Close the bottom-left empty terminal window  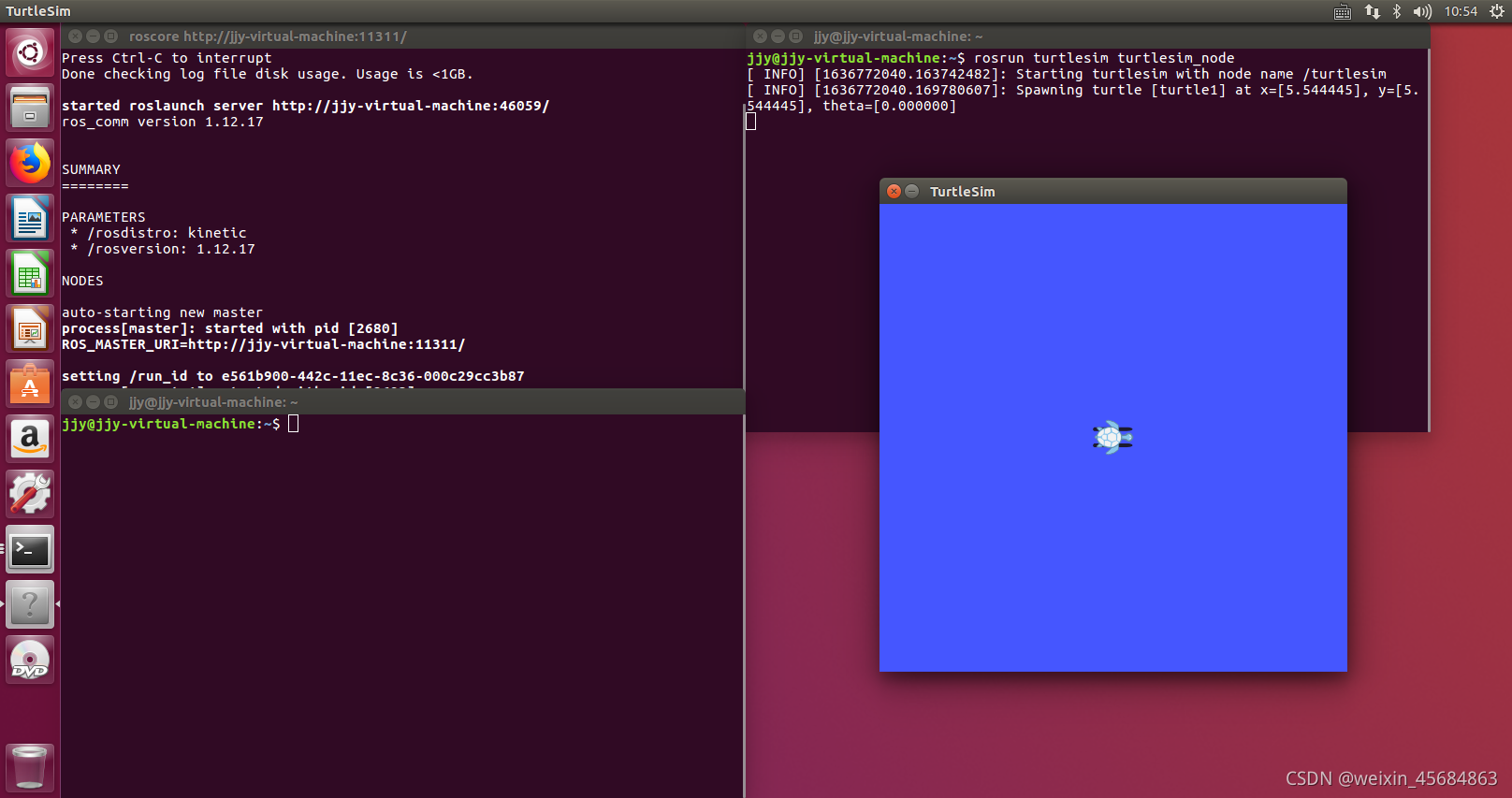[x=75, y=401]
